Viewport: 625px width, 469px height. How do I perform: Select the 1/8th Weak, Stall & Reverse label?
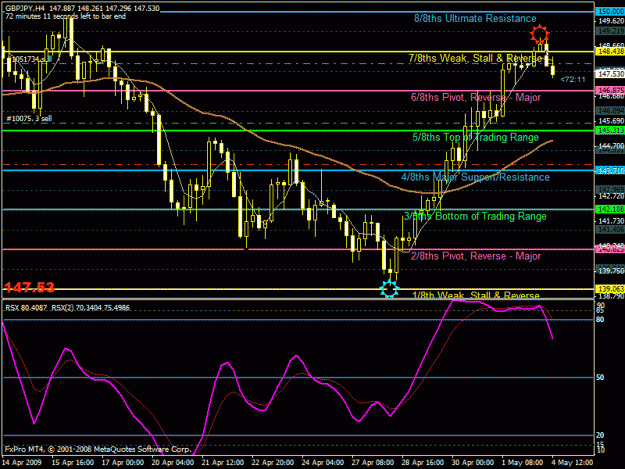(x=476, y=295)
